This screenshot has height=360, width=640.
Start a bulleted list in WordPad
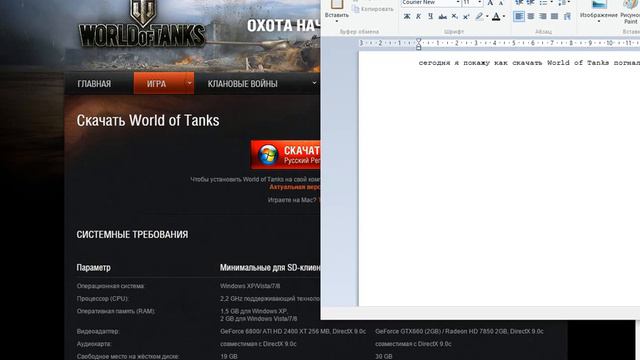tap(543, 3)
